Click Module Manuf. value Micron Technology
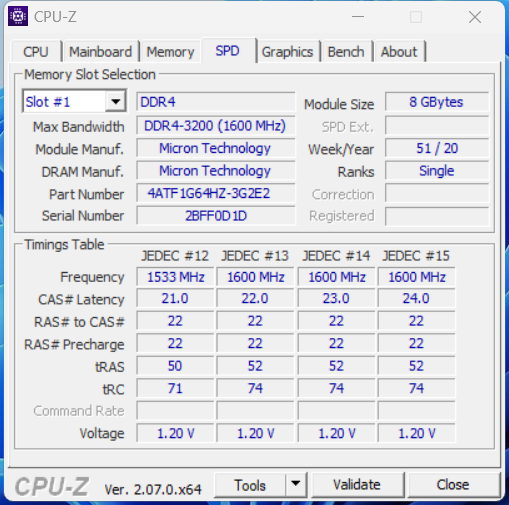This screenshot has height=505, width=509. [216, 148]
